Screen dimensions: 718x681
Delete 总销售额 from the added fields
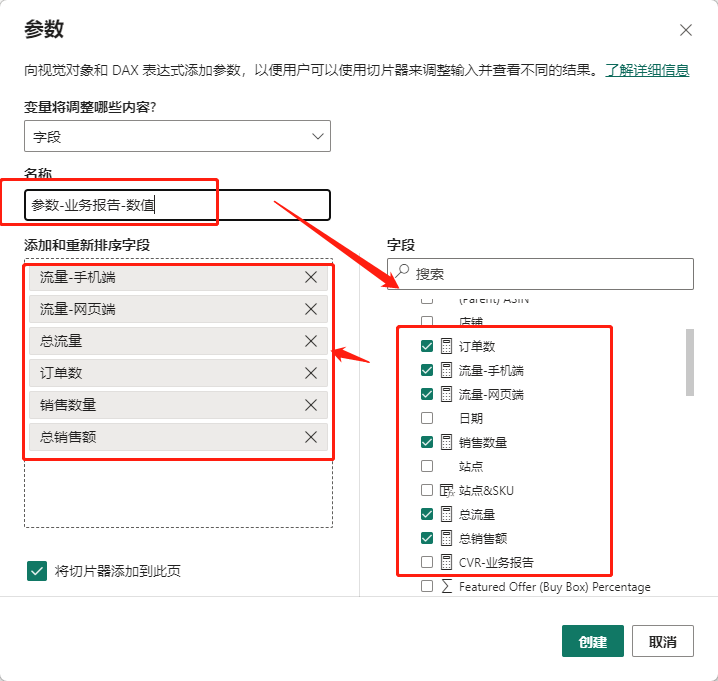tap(311, 437)
